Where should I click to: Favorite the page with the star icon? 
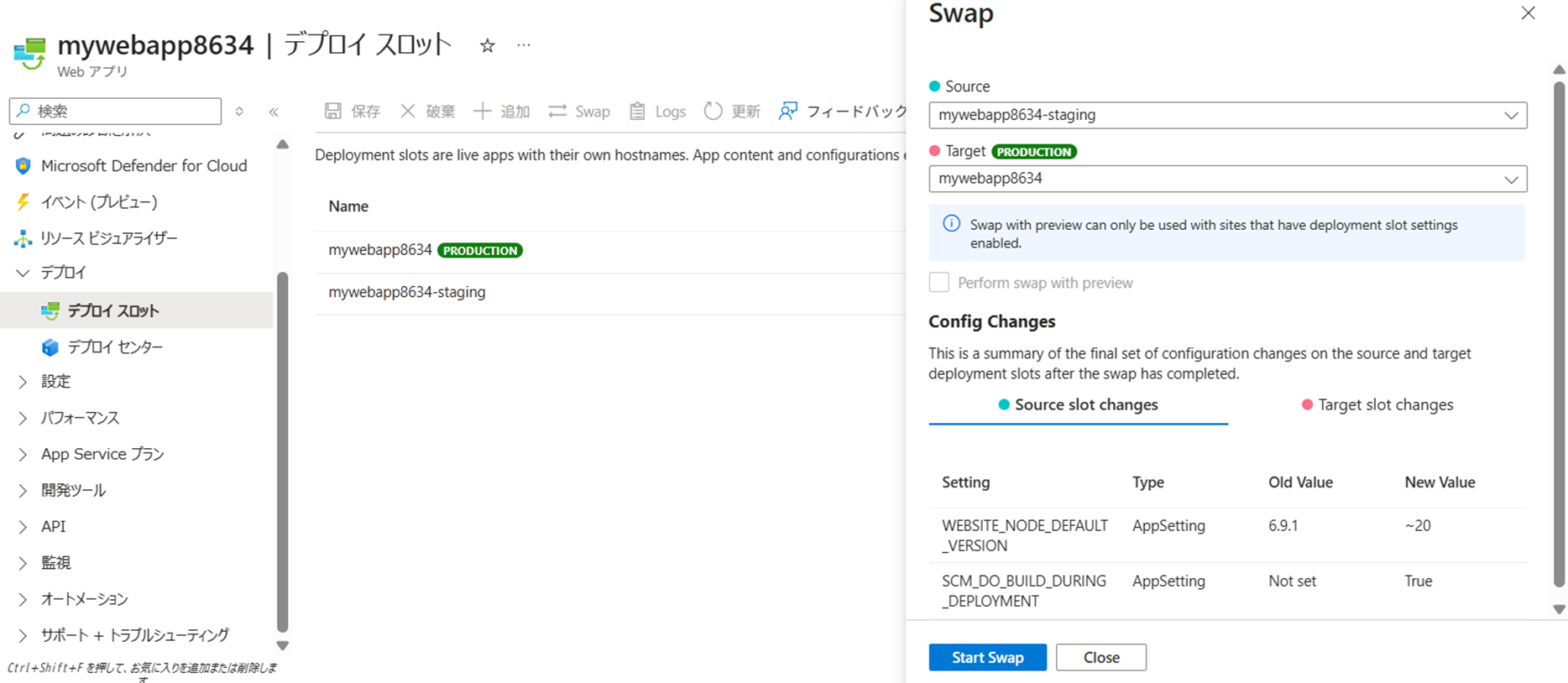coord(487,45)
